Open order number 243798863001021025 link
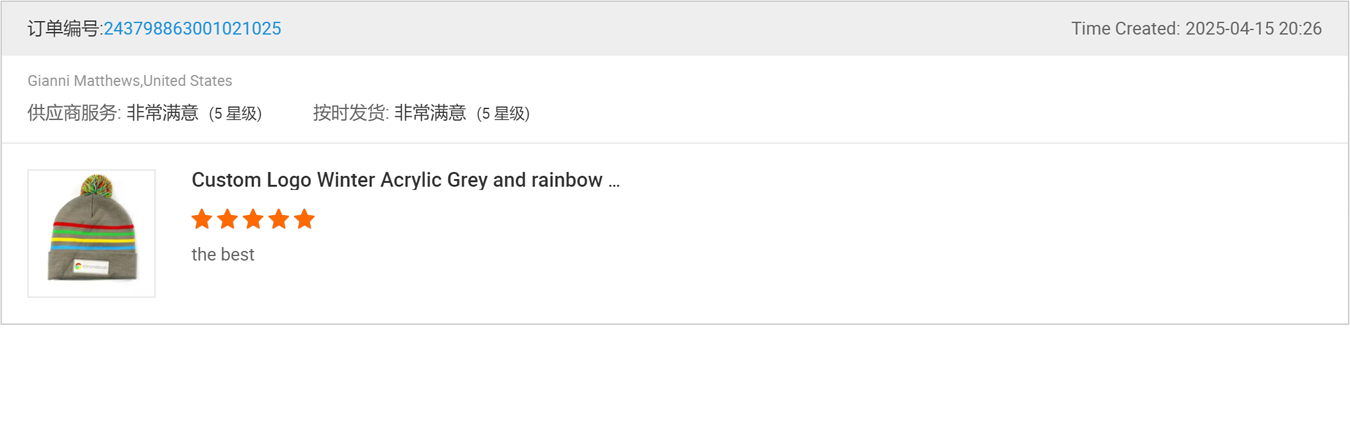1350x430 pixels. coord(192,29)
